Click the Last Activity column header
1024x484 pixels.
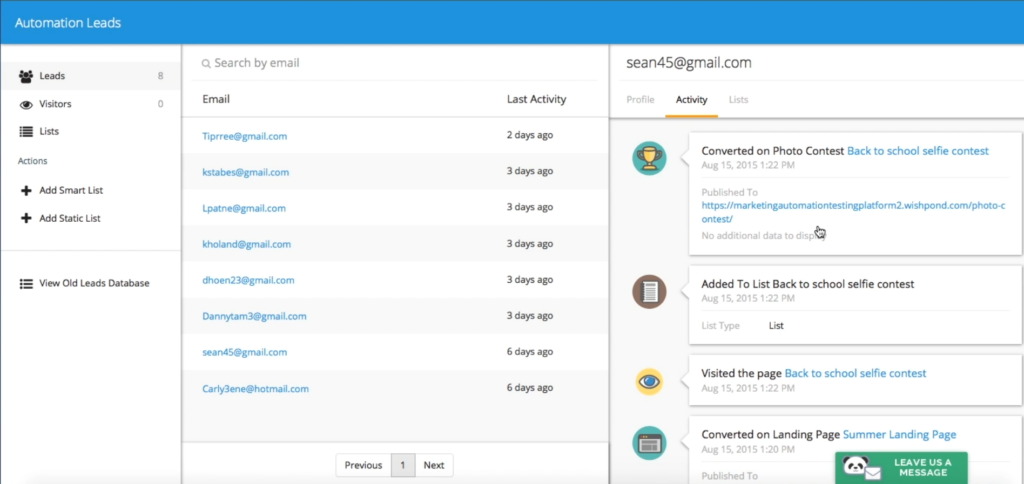pos(536,99)
